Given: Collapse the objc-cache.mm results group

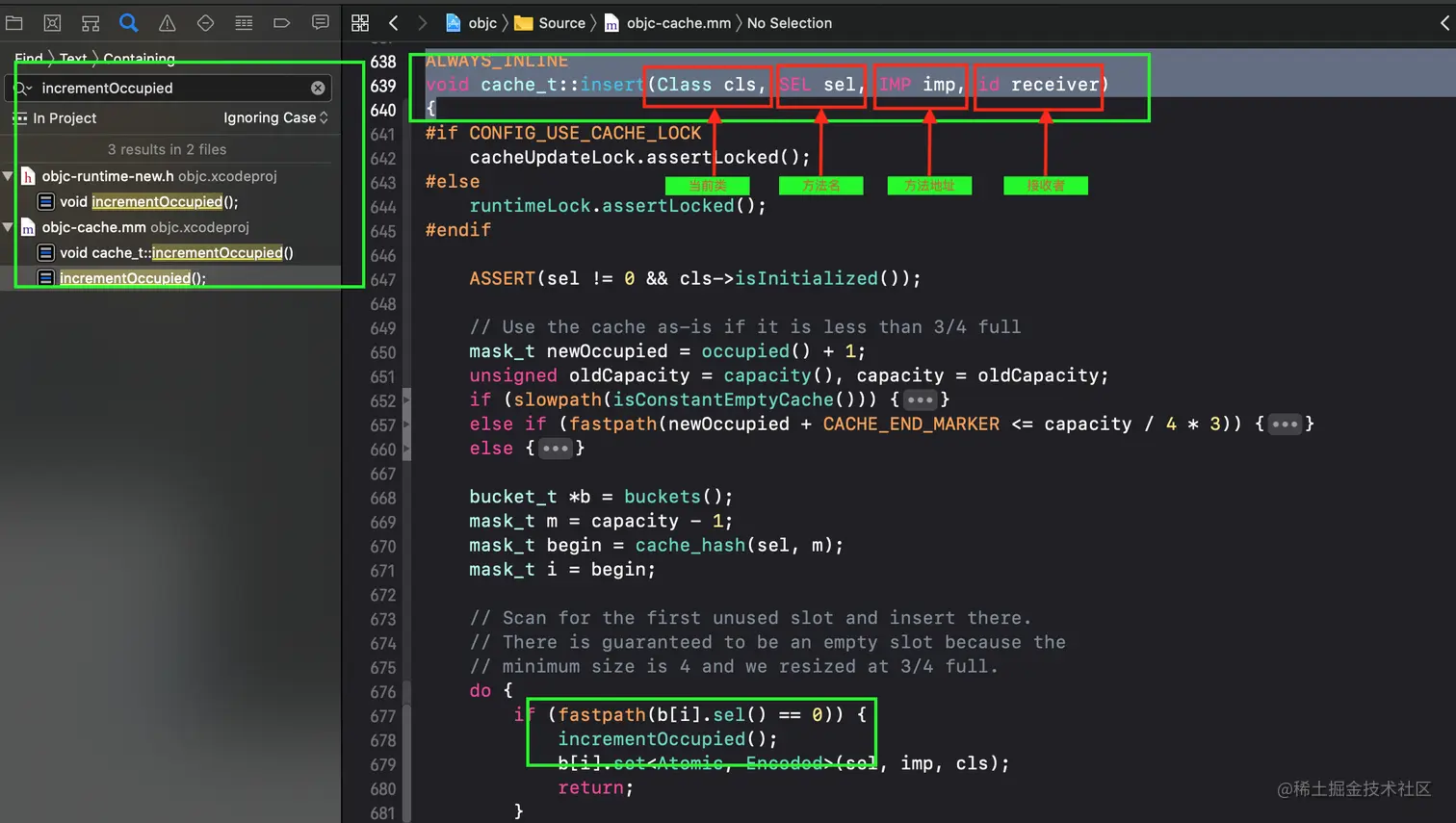Looking at the screenshot, I should (x=8, y=227).
